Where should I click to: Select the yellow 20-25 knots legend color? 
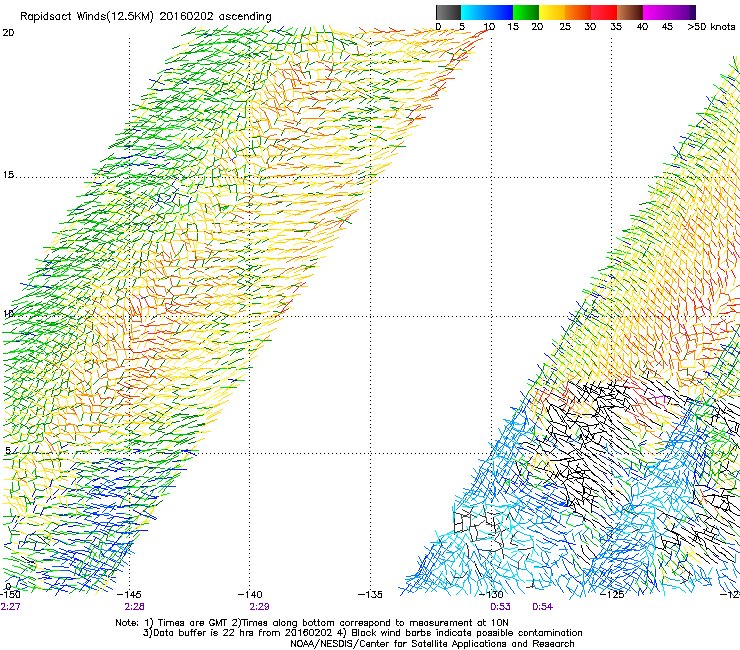(552, 12)
